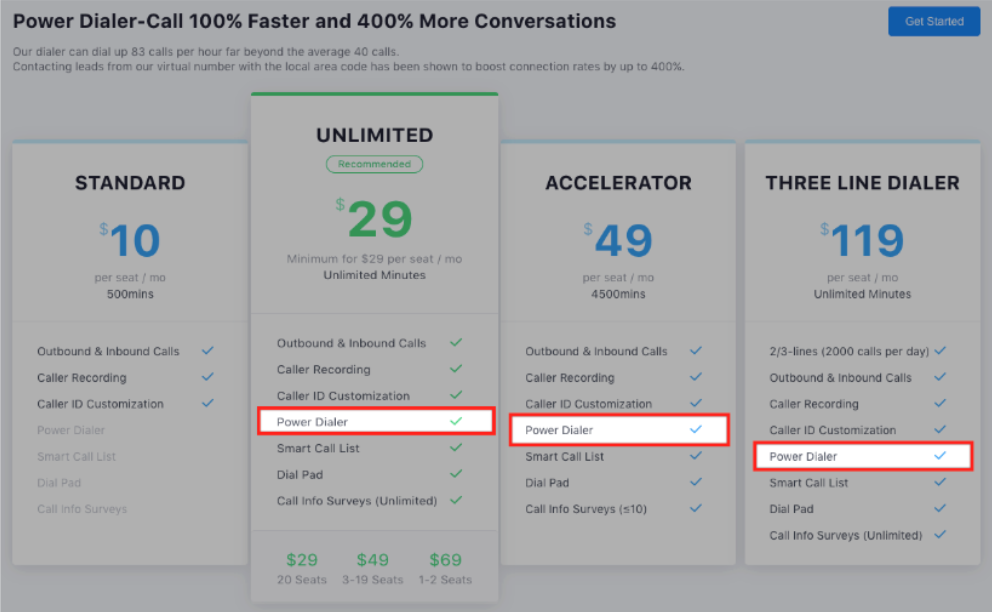Click the greyed-out Power Dialer in Standard
The height and width of the screenshot is (612, 992).
[x=71, y=430]
